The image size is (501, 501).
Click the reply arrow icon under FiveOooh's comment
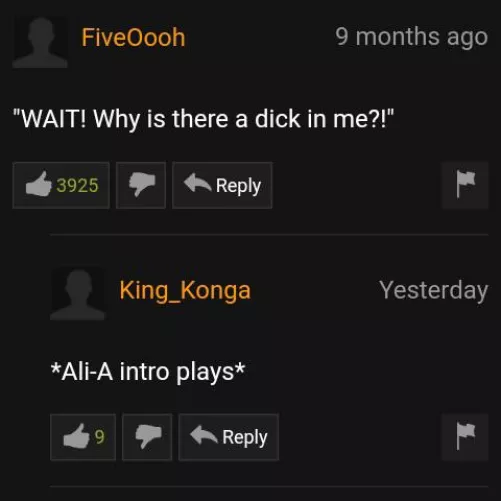(197, 183)
